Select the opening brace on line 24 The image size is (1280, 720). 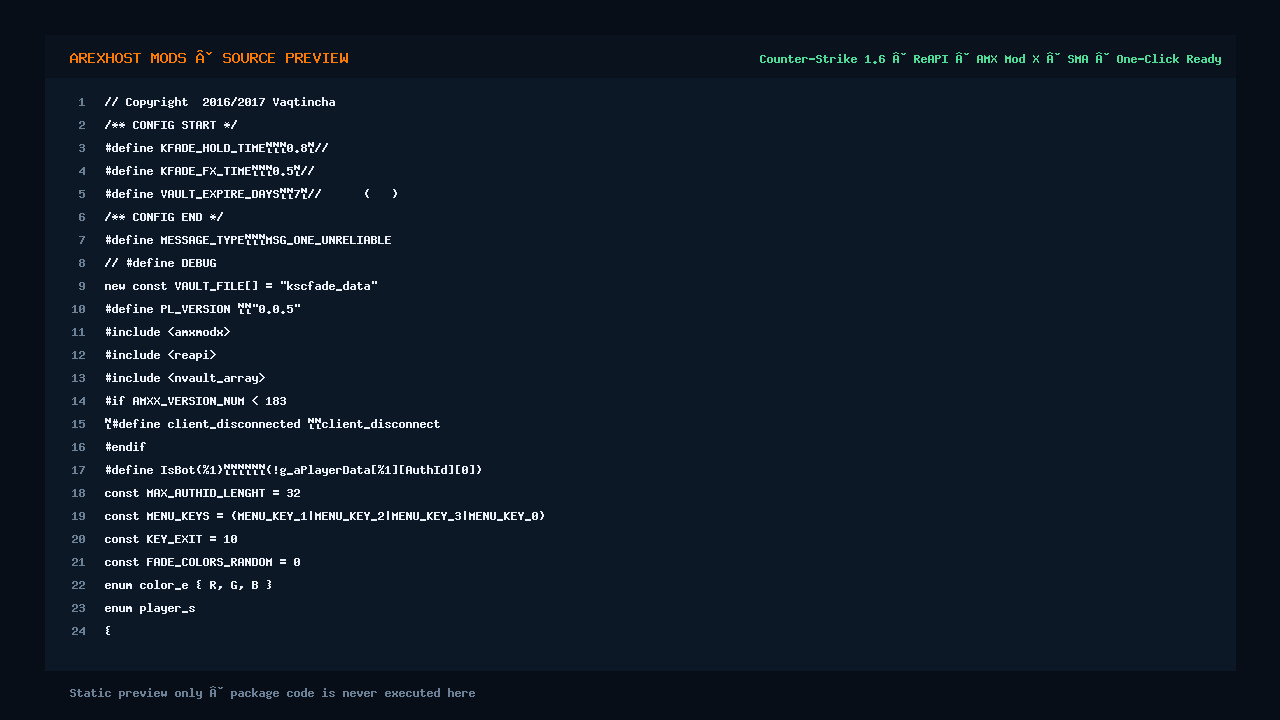[108, 631]
